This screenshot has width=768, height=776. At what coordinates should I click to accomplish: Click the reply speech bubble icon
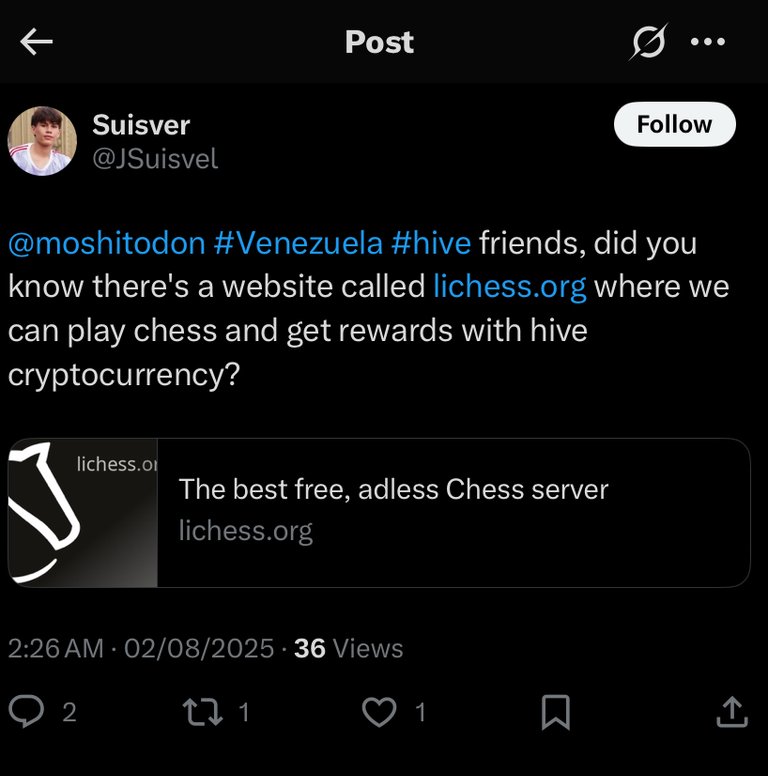pos(27,711)
